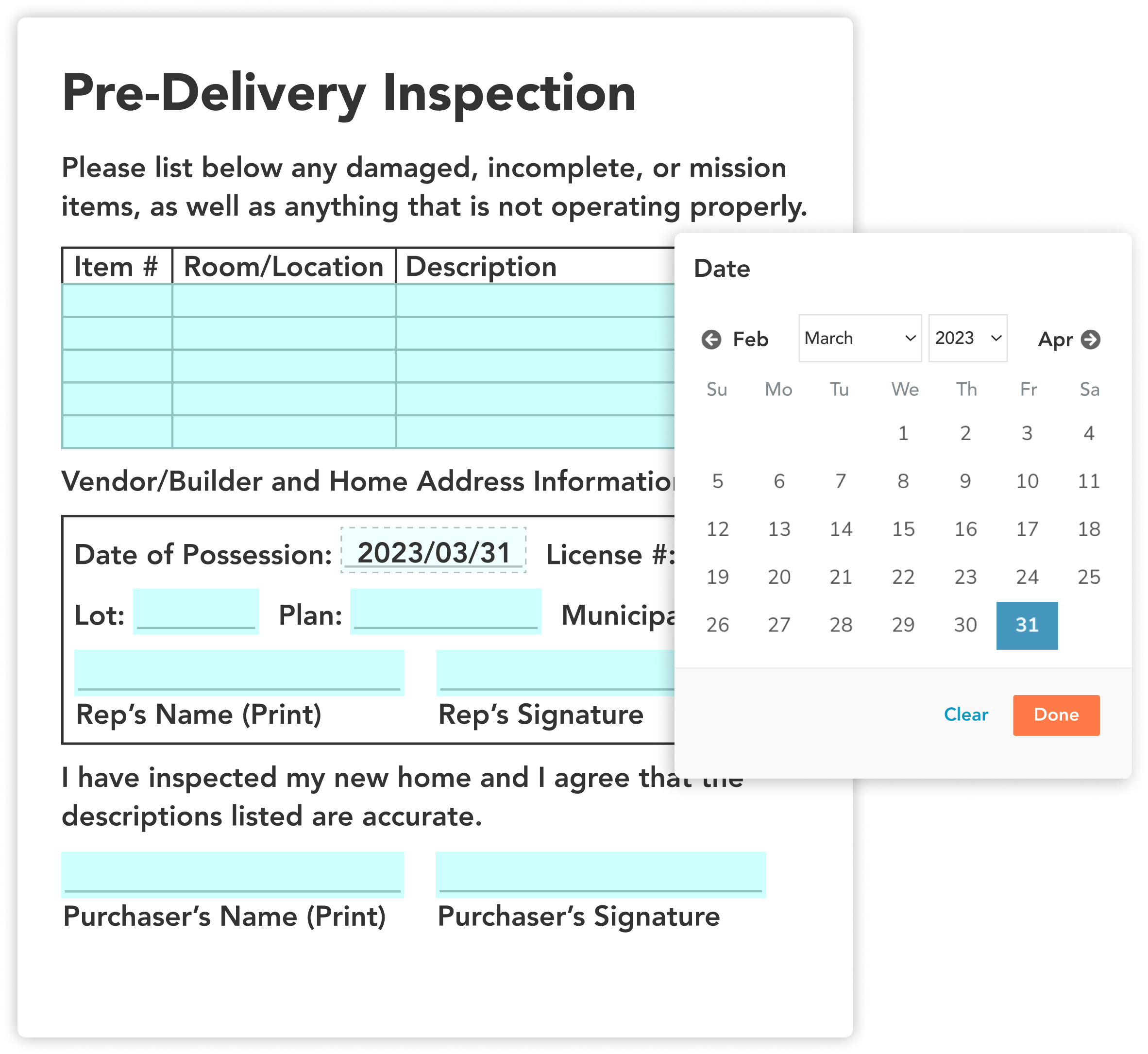Click the Done button to confirm date
The image size is (1148, 1054).
tap(1057, 714)
